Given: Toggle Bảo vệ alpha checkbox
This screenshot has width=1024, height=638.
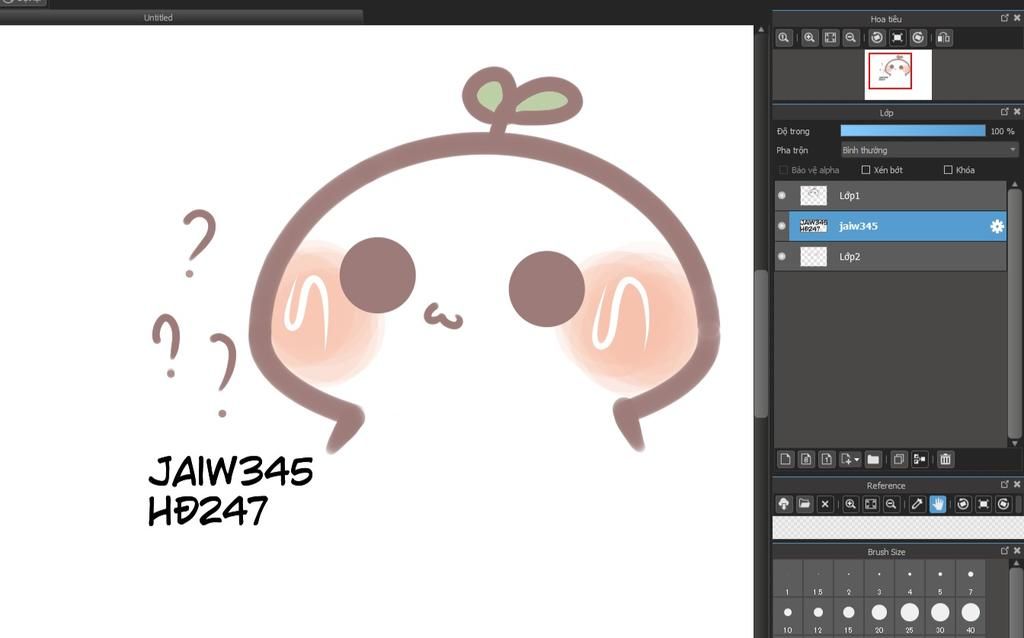Looking at the screenshot, I should click(x=784, y=170).
